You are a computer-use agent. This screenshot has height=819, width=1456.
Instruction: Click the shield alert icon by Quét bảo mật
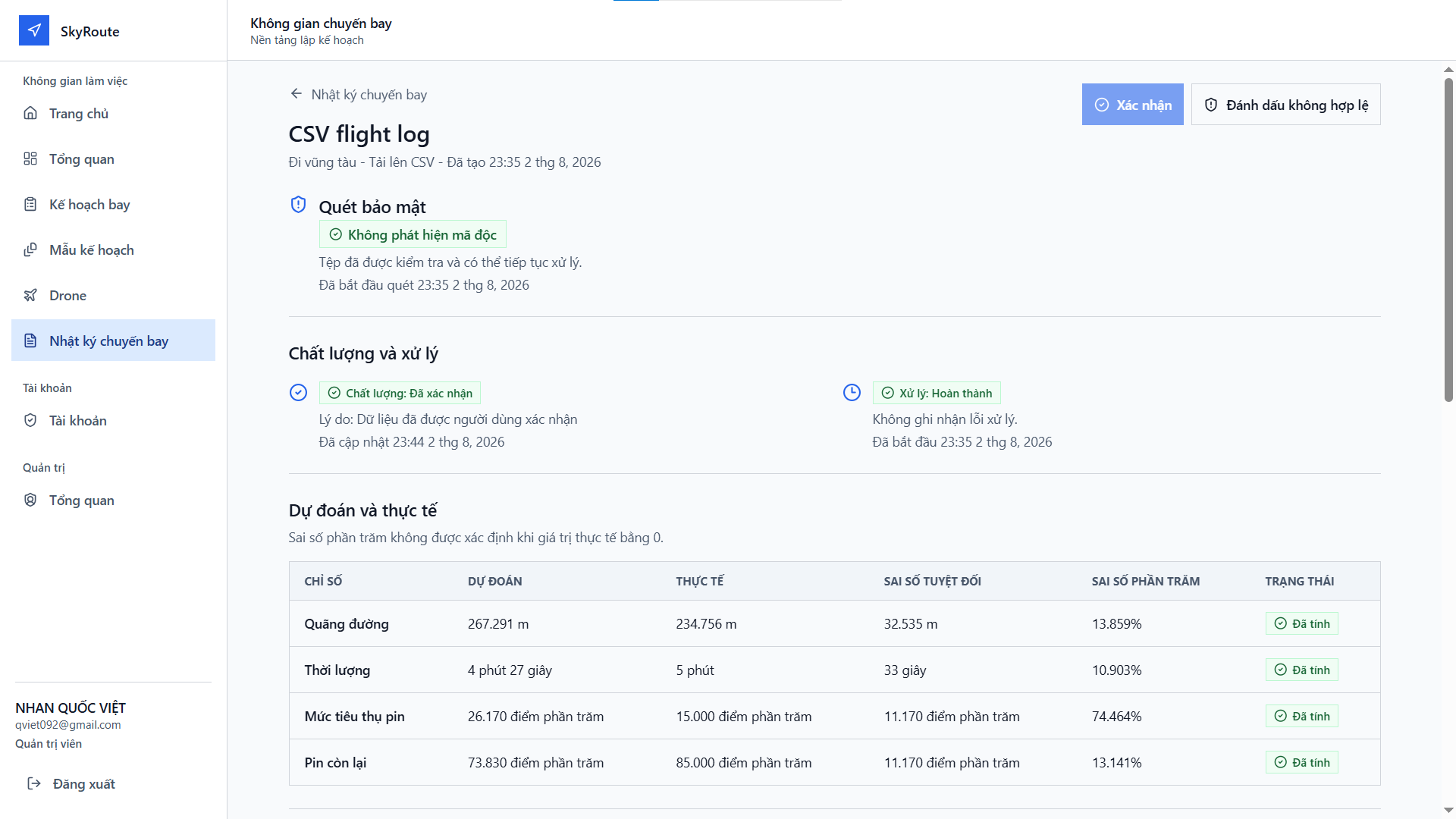coord(299,205)
